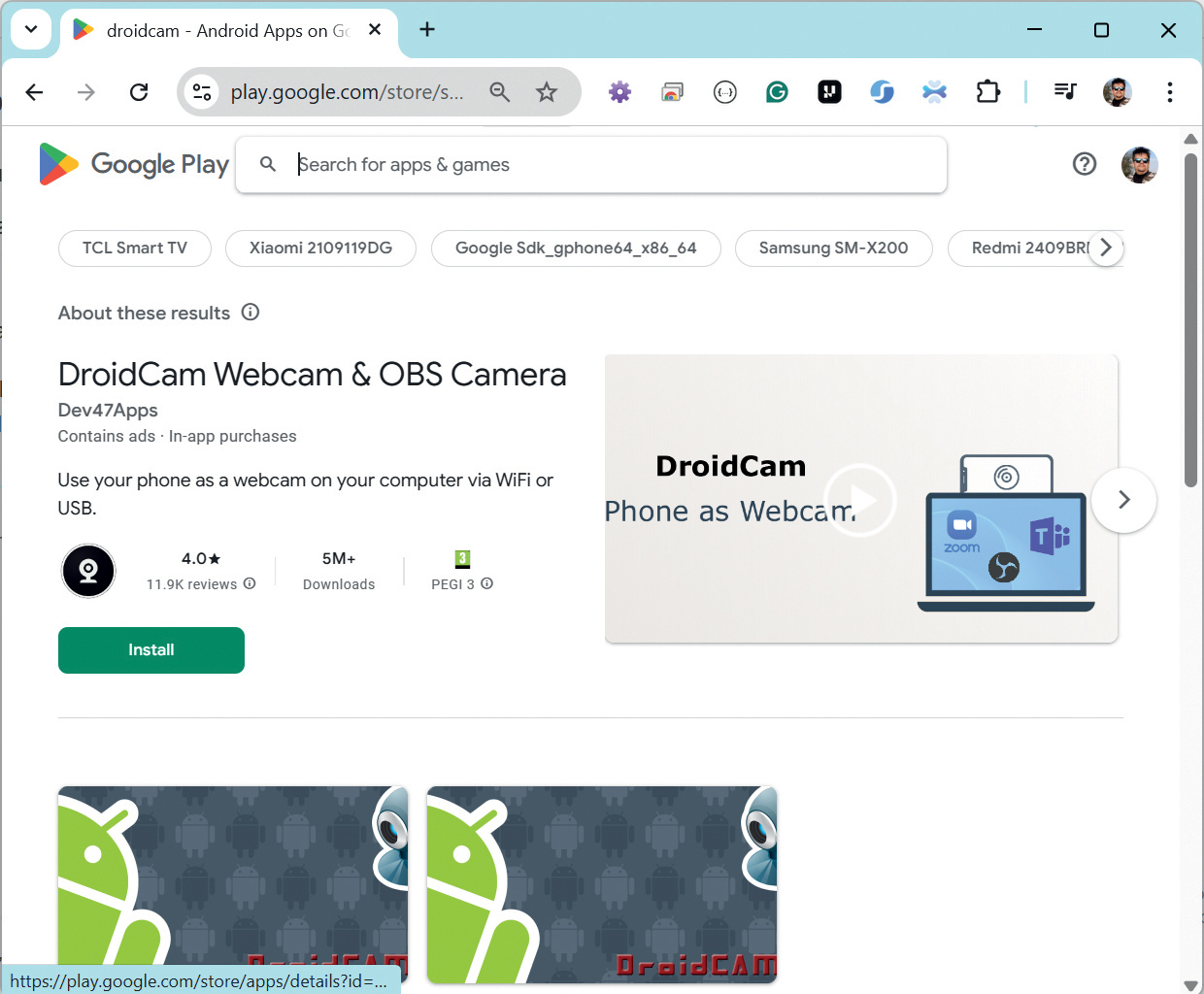Show more device chips with arrow

[1106, 248]
